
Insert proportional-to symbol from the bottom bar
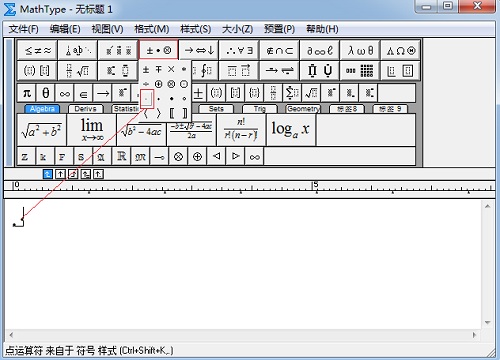coord(254,156)
